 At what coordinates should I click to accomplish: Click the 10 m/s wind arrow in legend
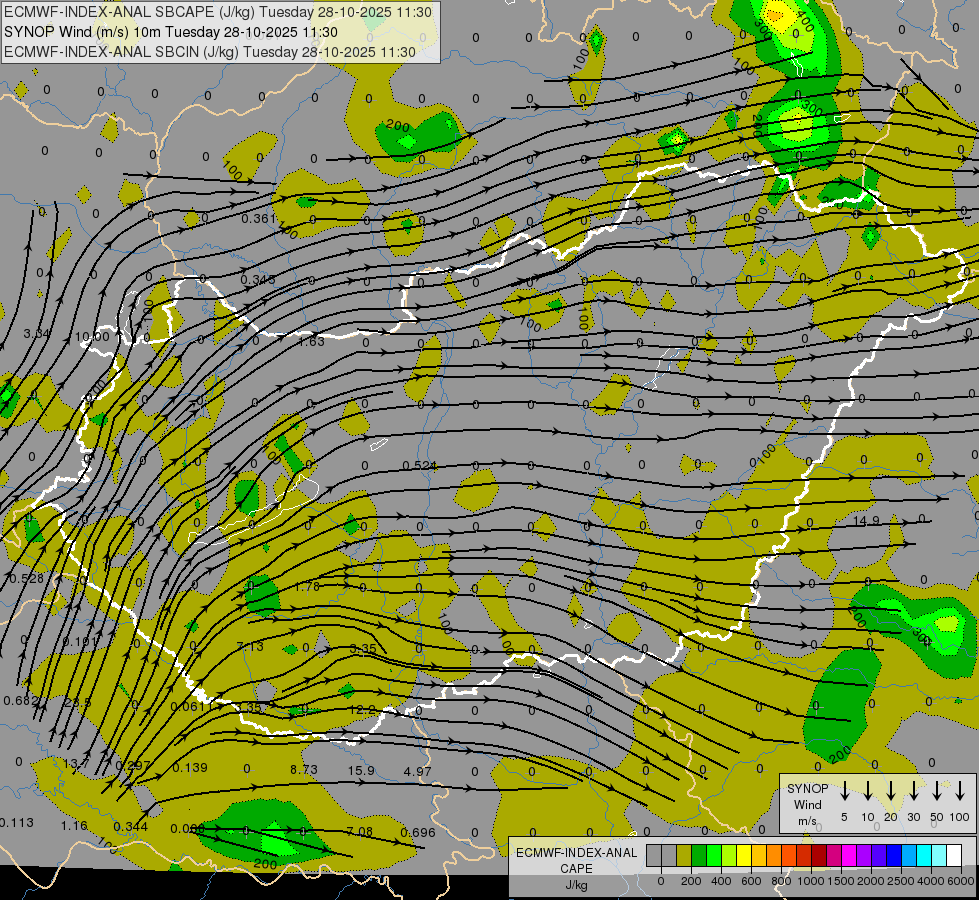(867, 791)
